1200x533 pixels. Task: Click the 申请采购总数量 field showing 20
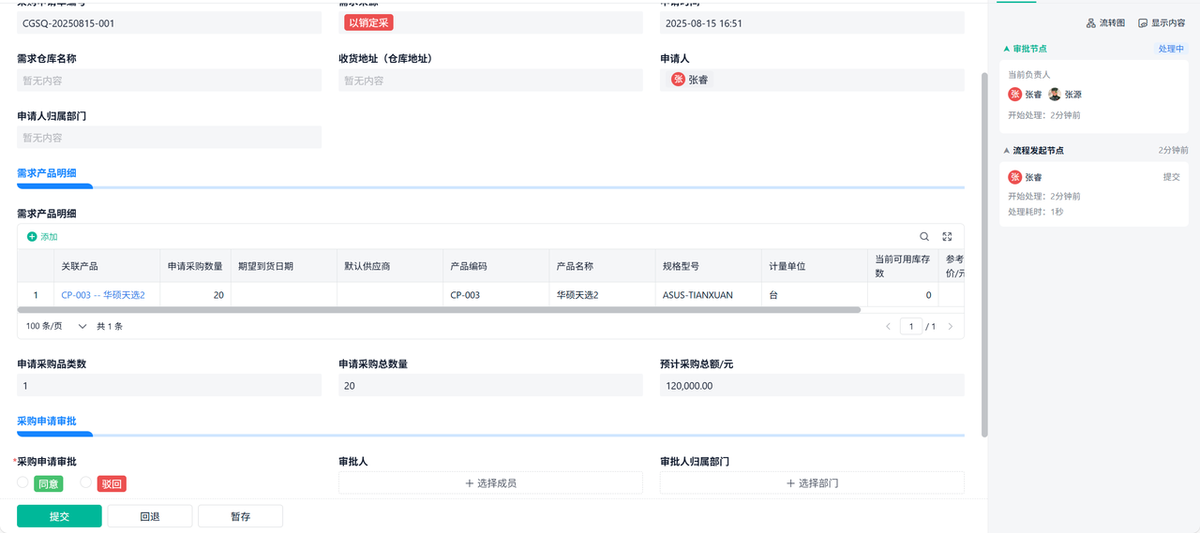point(490,386)
